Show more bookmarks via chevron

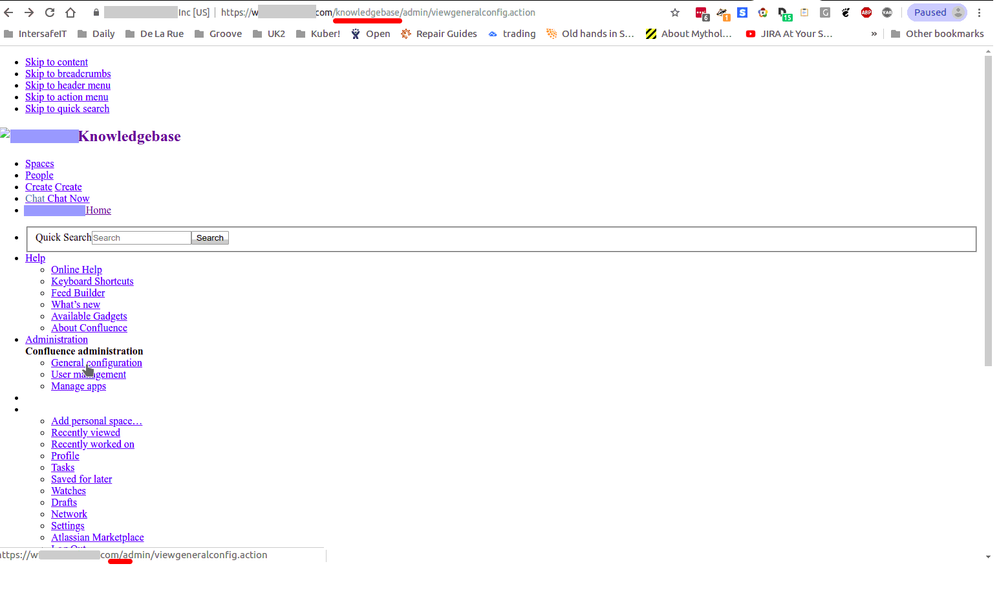tap(874, 34)
